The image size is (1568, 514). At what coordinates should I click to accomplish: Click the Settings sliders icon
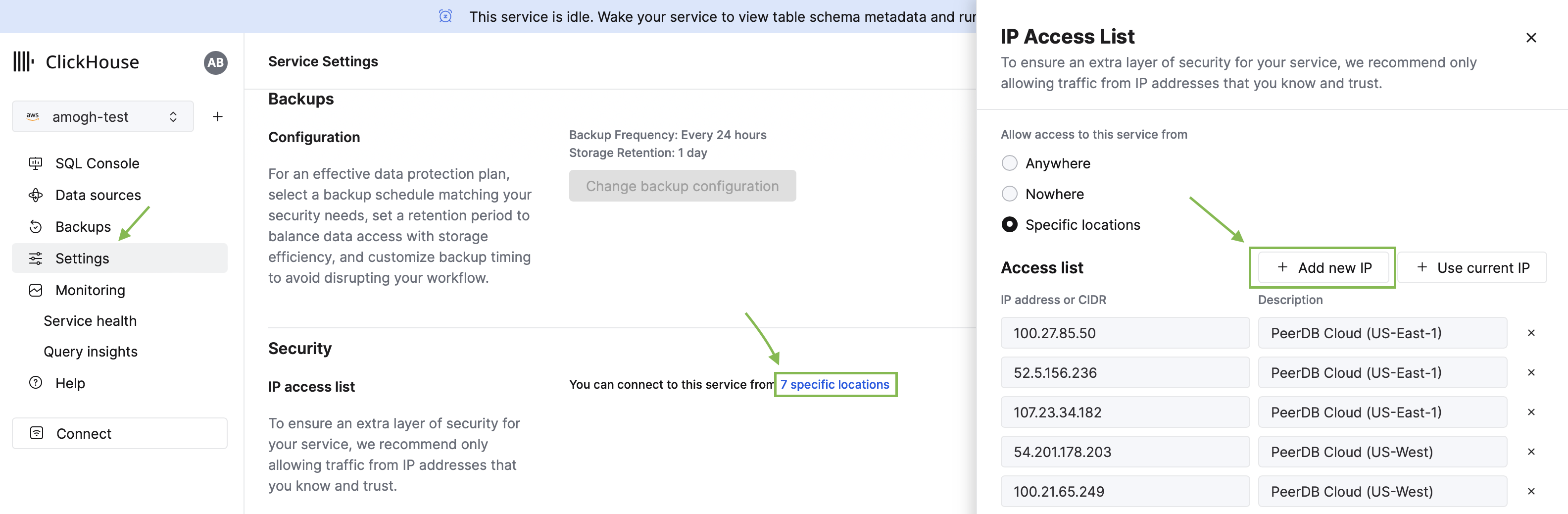[36, 258]
